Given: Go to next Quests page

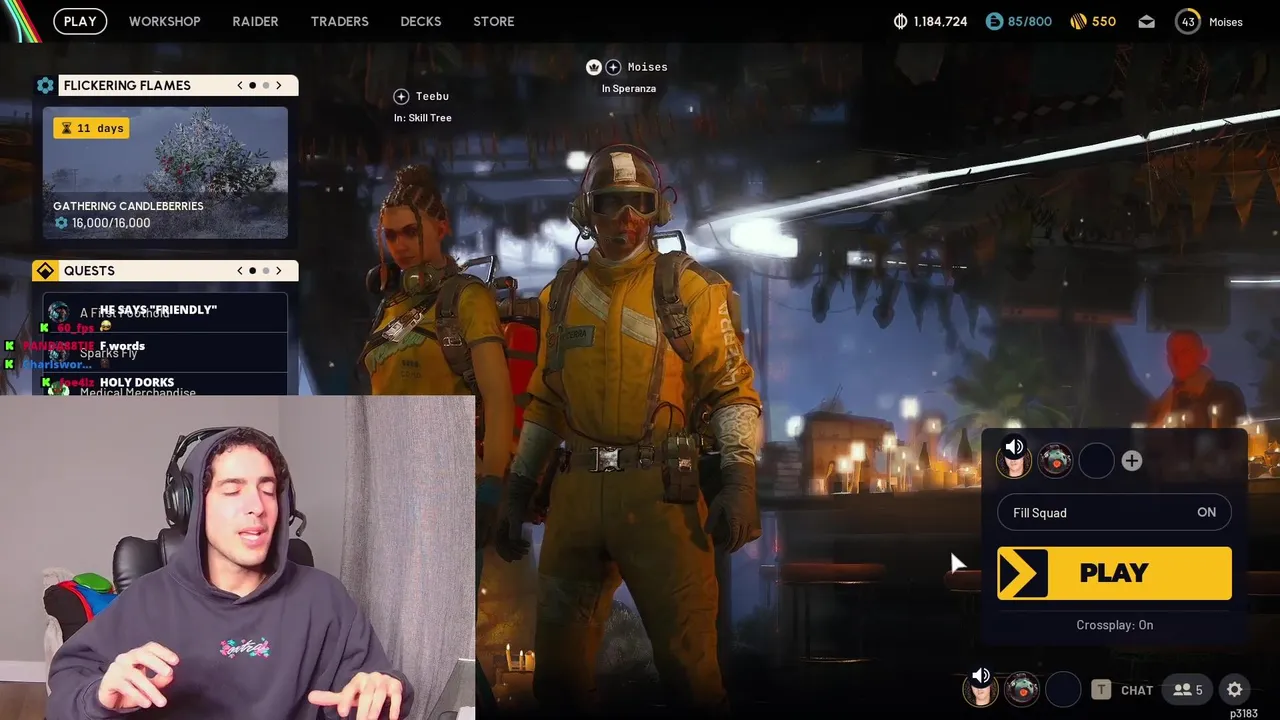Looking at the screenshot, I should (279, 270).
